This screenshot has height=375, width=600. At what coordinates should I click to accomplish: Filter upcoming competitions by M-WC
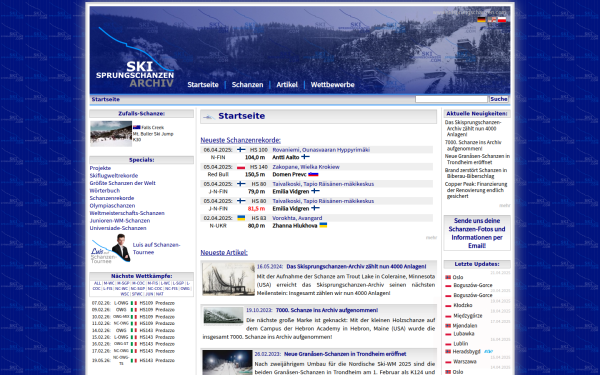coord(109,284)
